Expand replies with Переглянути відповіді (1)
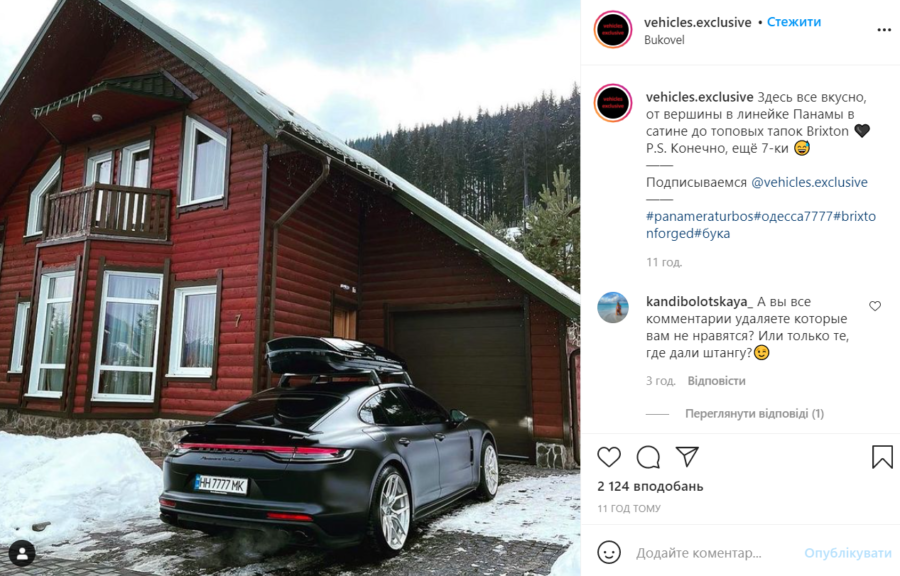This screenshot has height=576, width=900. (x=754, y=413)
